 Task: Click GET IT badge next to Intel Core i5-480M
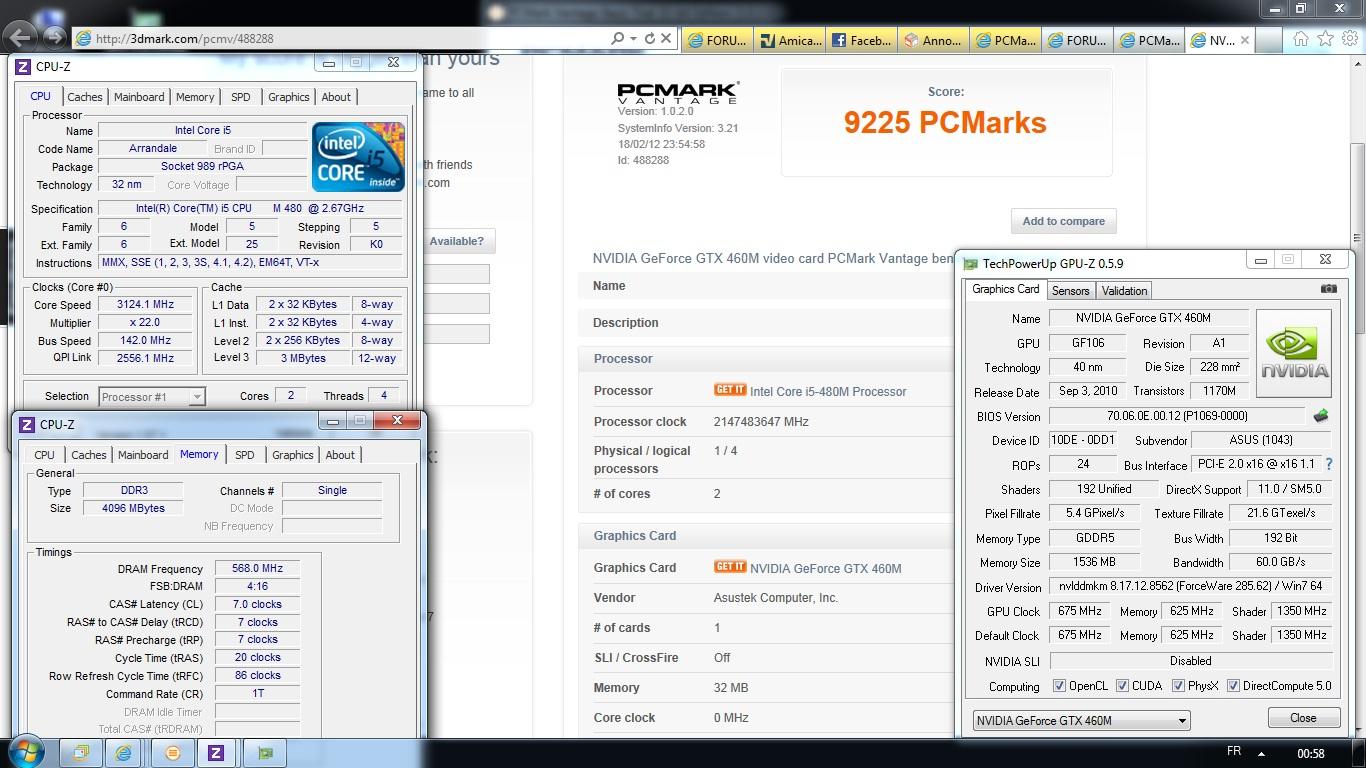730,390
